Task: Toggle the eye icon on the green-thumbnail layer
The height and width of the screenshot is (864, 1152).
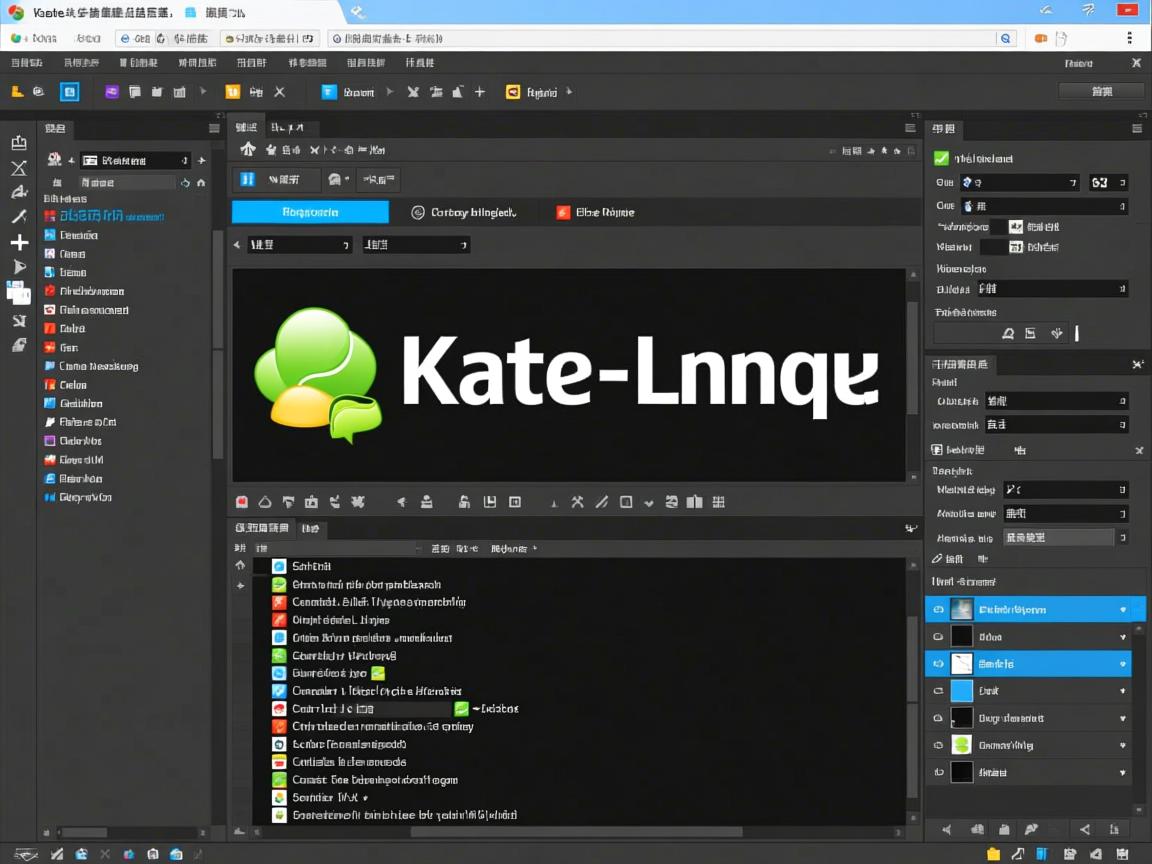Action: pos(937,744)
